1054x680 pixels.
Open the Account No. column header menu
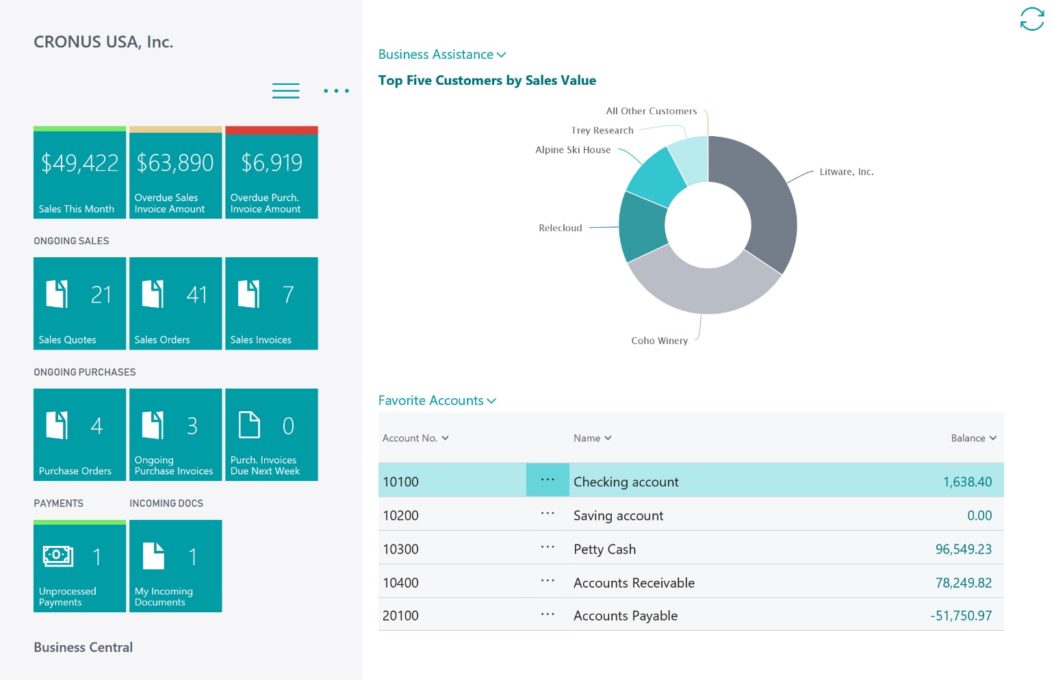point(415,438)
